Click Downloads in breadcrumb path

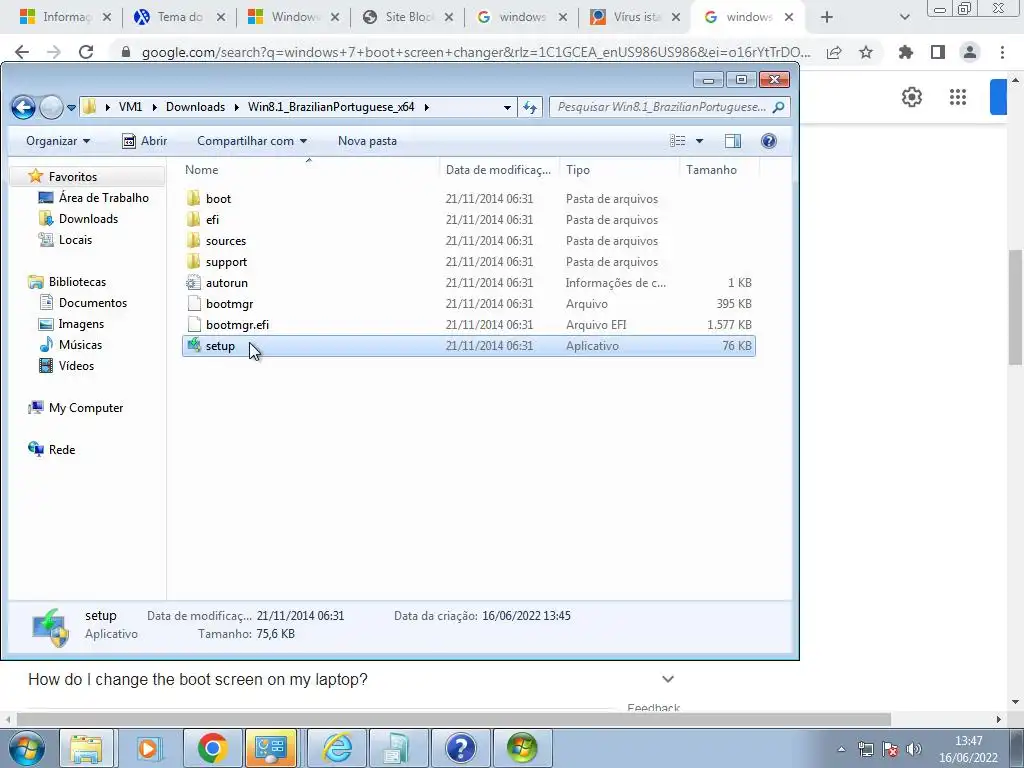tap(195, 107)
